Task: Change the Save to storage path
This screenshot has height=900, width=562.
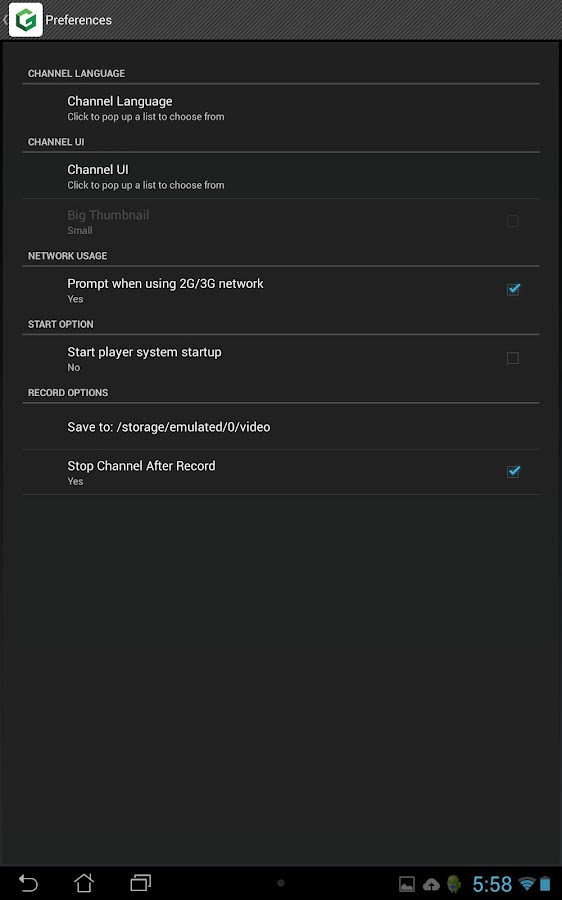Action: point(281,427)
